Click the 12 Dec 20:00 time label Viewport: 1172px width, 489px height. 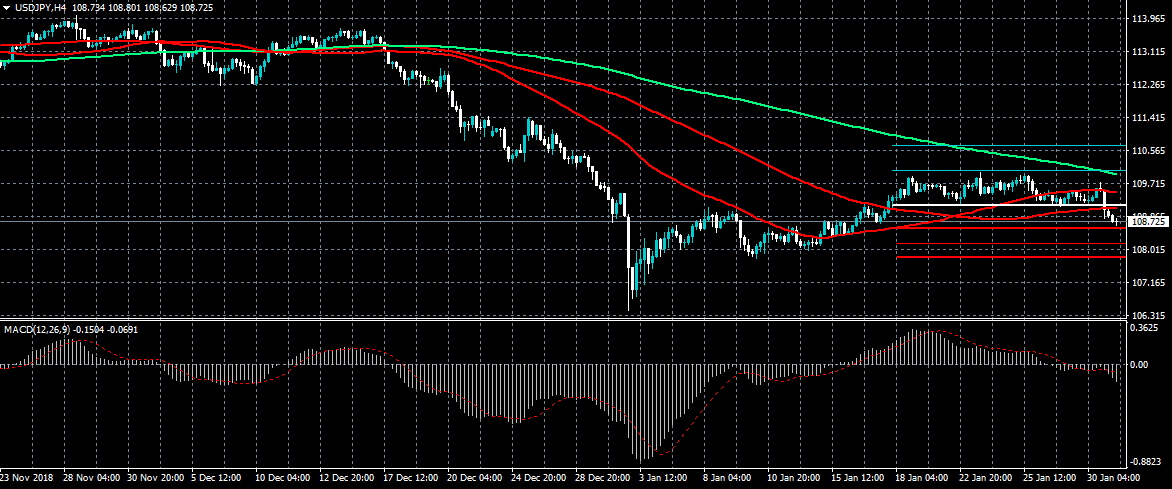[345, 478]
